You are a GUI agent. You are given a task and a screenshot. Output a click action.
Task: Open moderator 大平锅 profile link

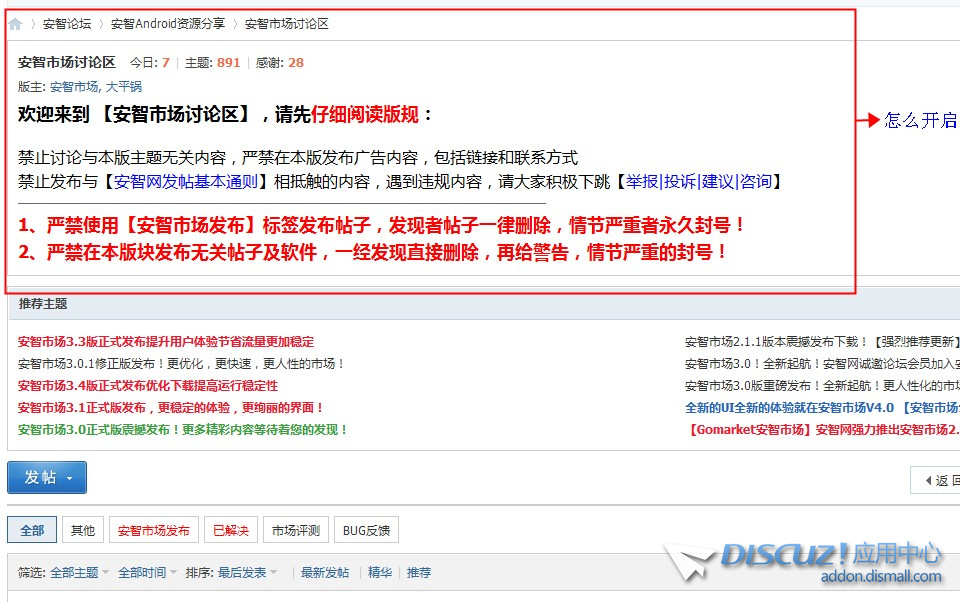tap(124, 87)
